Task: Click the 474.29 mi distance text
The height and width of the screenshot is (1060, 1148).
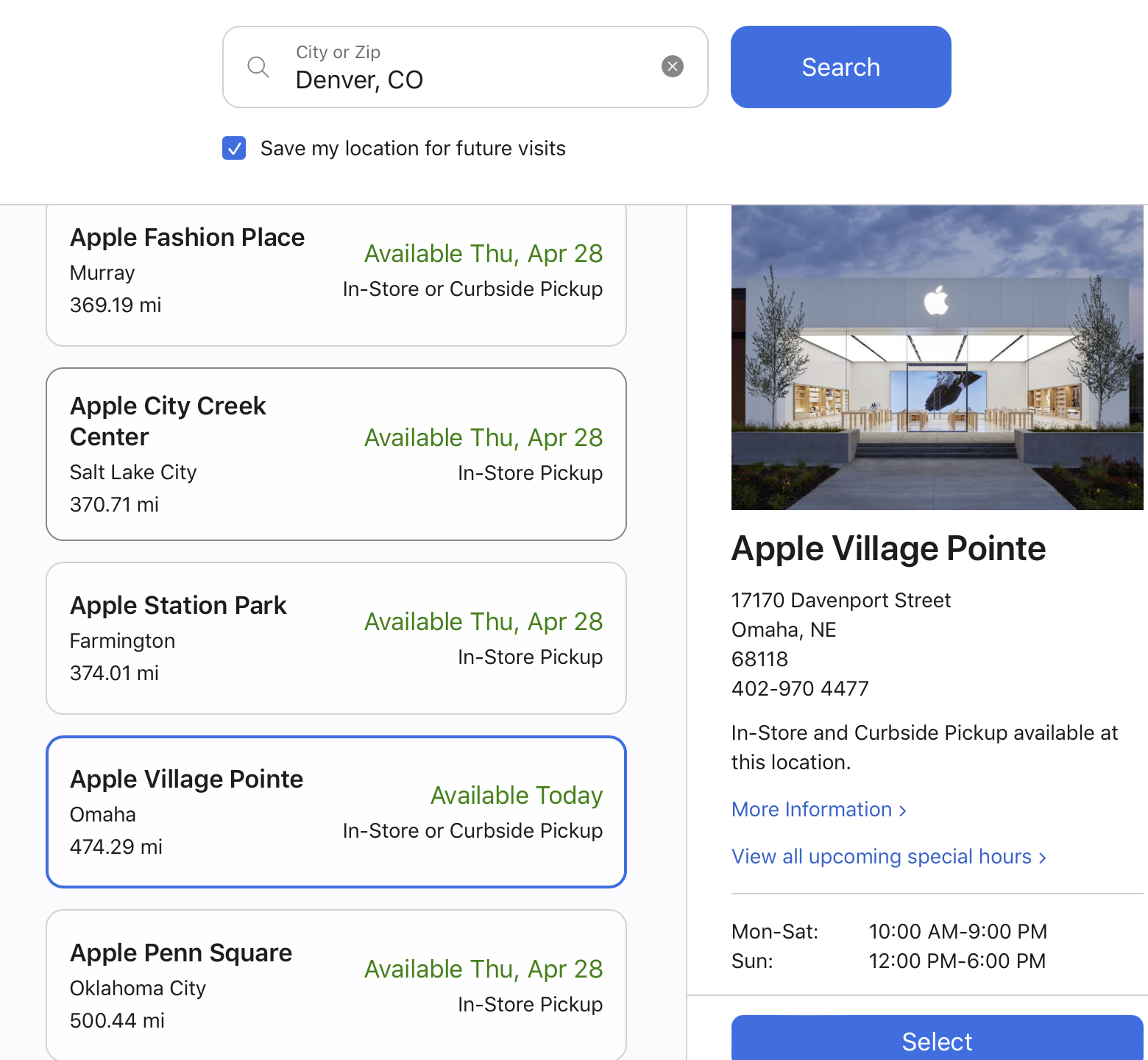Action: click(116, 847)
